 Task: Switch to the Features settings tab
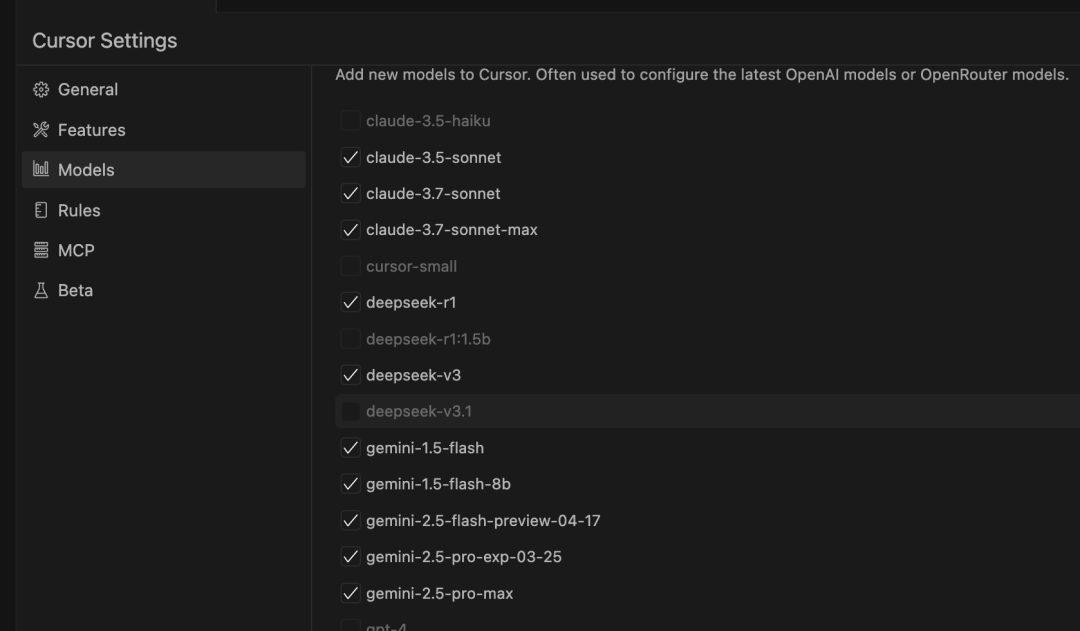[91, 130]
